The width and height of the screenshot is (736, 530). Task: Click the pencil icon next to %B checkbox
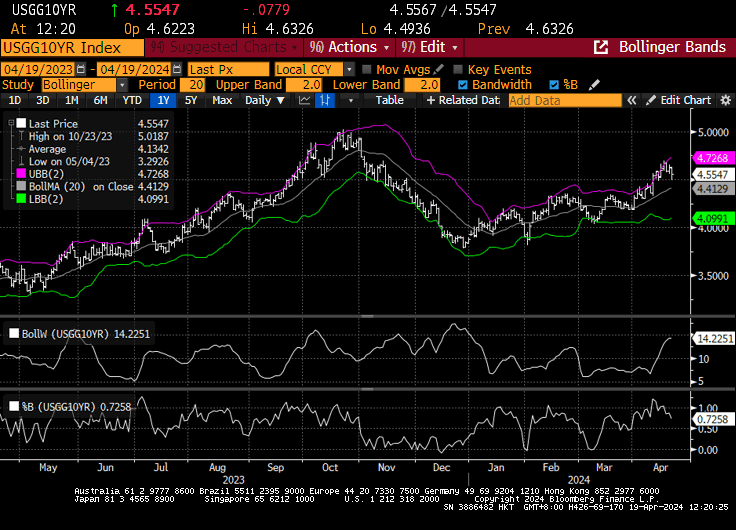pyautogui.click(x=594, y=85)
